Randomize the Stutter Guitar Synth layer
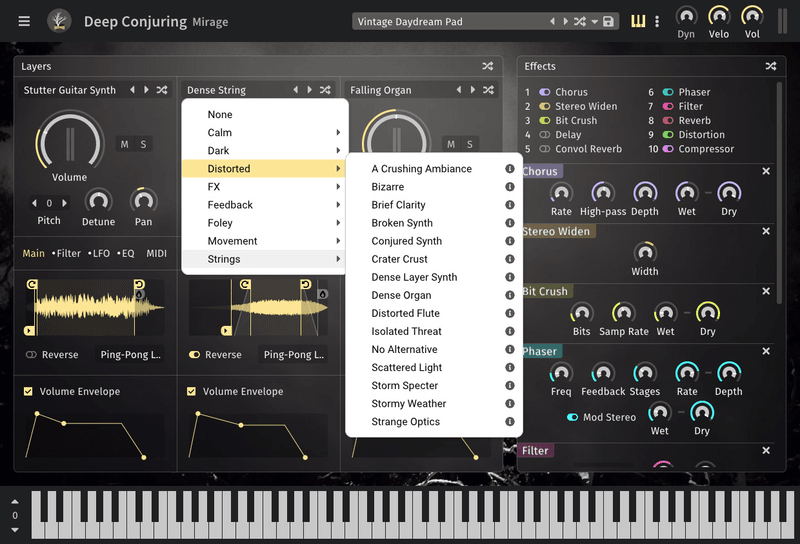The width and height of the screenshot is (800, 544). [162, 90]
